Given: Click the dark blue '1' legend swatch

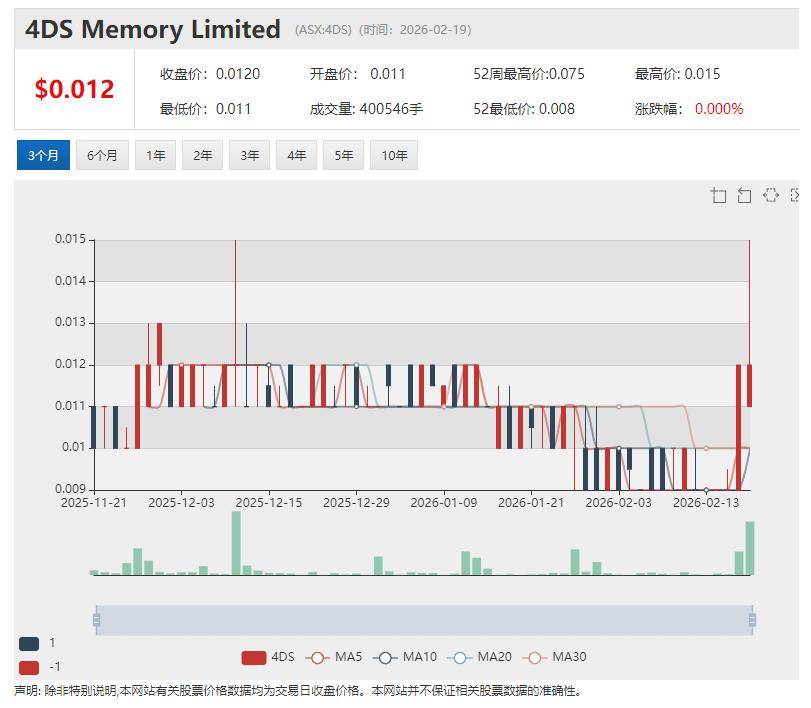Looking at the screenshot, I should [29, 643].
